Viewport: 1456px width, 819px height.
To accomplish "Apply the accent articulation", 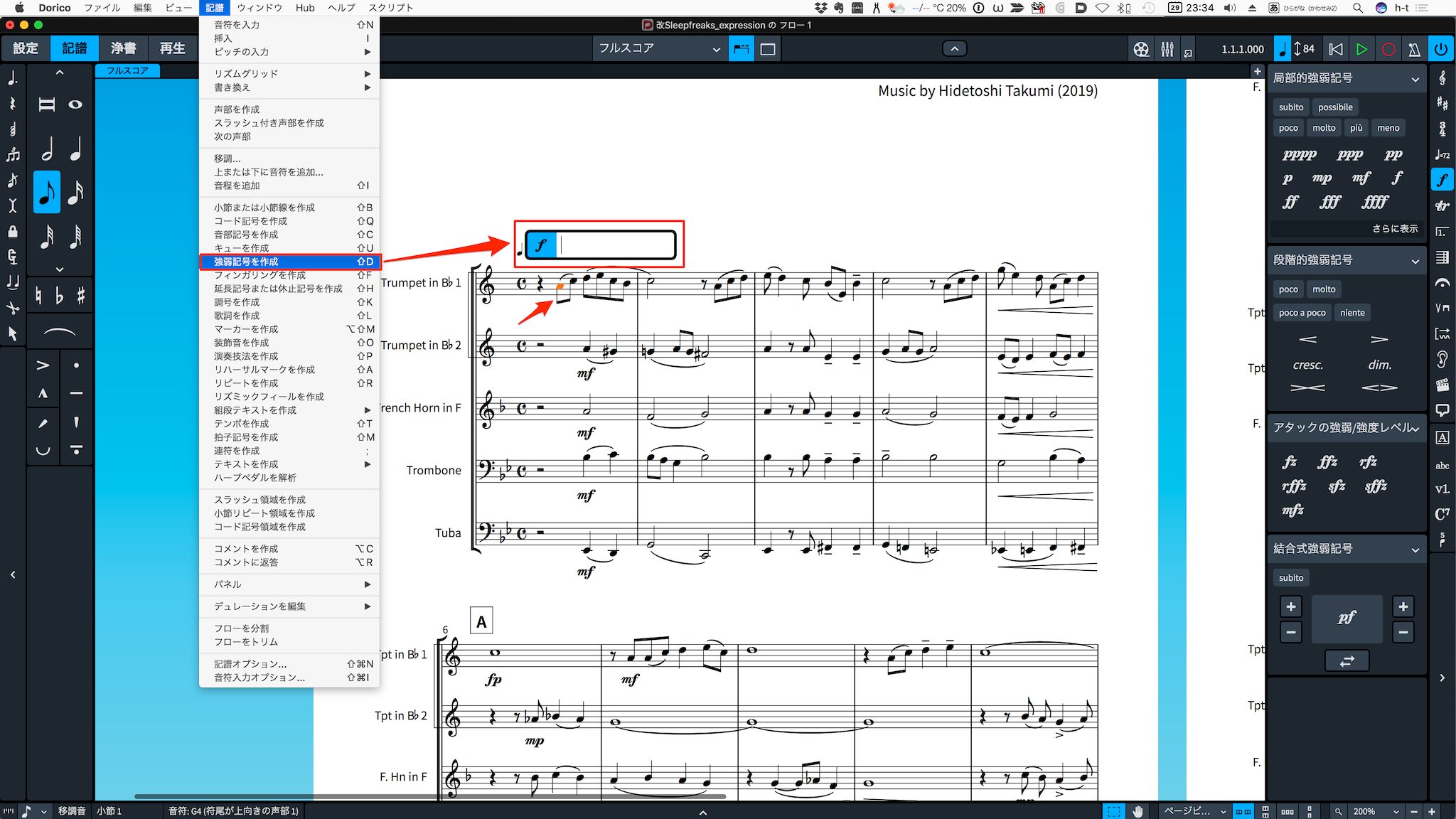I will tap(43, 365).
